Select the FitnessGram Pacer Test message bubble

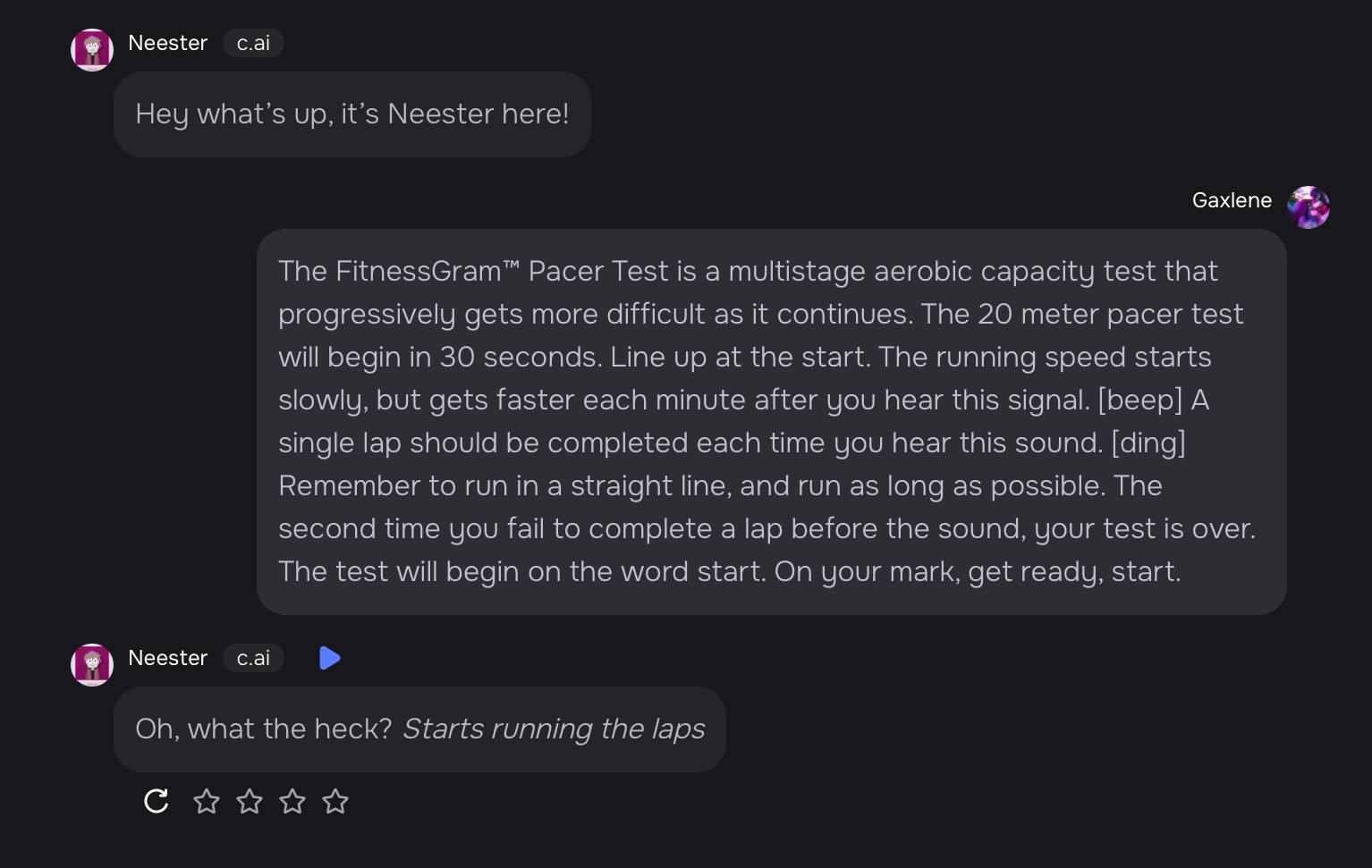[x=772, y=422]
